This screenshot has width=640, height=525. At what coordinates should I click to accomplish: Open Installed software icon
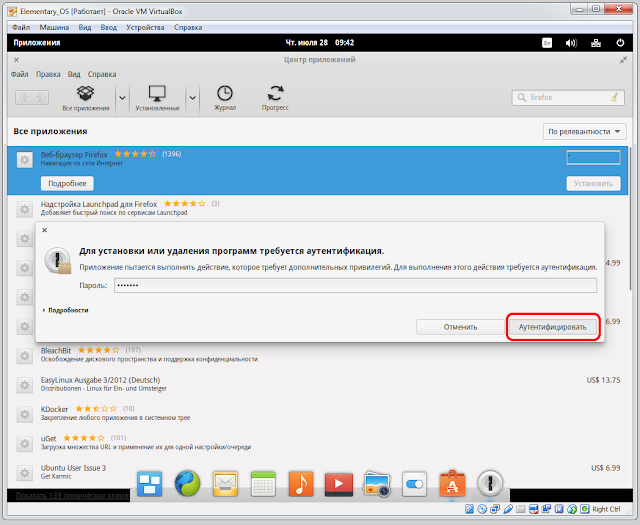pos(157,93)
